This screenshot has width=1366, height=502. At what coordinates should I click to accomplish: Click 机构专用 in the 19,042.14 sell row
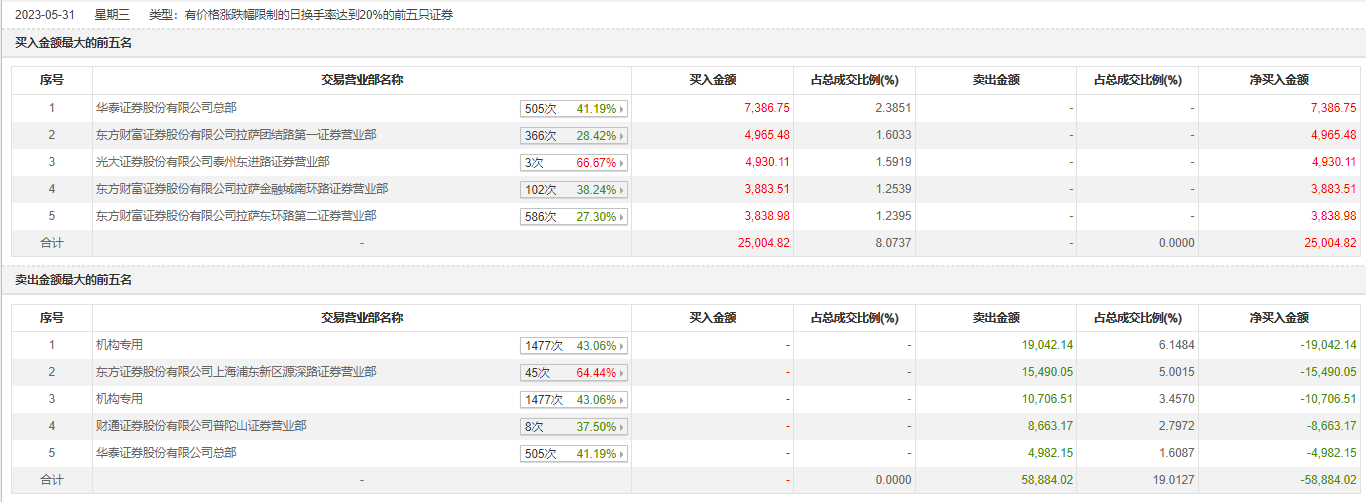[x=119, y=344]
